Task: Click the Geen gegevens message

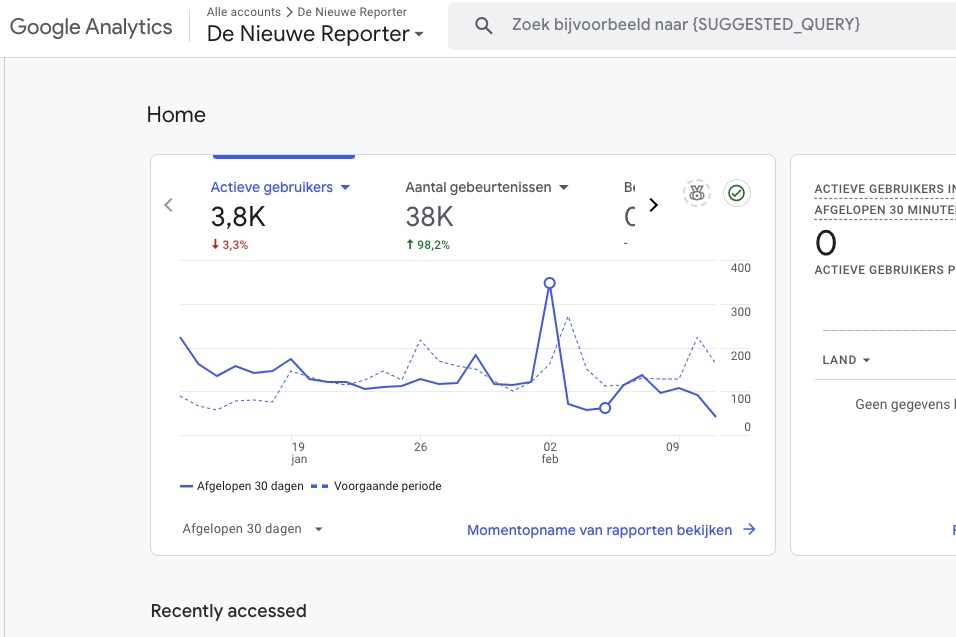Action: point(905,404)
